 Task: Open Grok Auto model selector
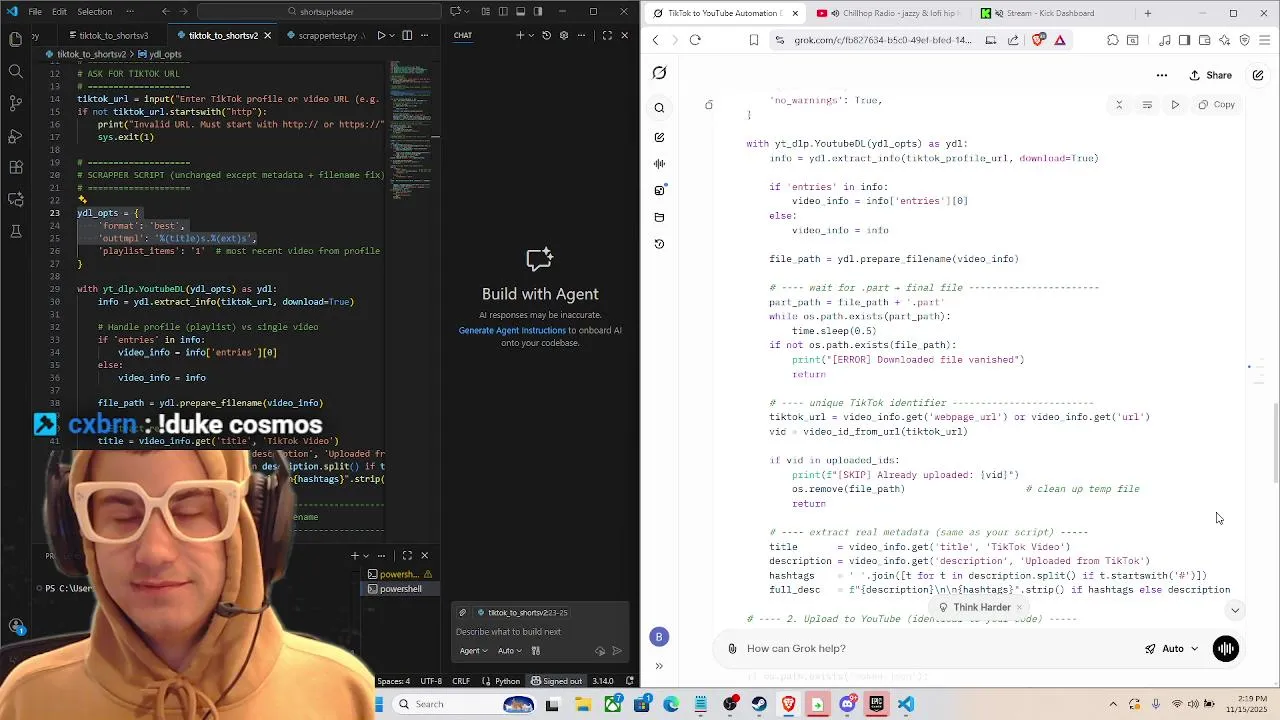coord(1172,649)
